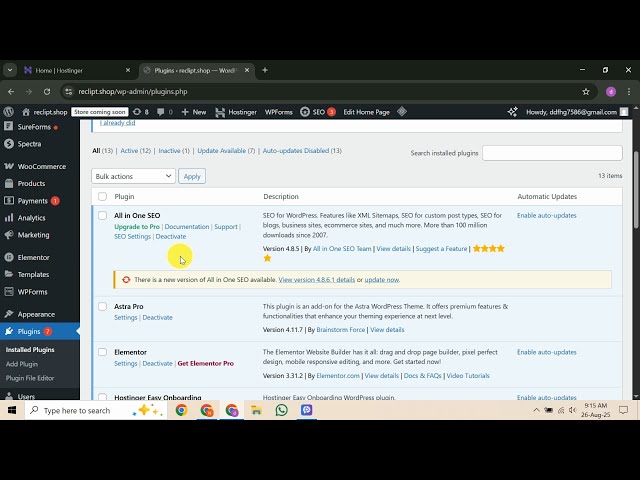Click the volume icon in system tray
The width and height of the screenshot is (640, 480).
point(572,410)
